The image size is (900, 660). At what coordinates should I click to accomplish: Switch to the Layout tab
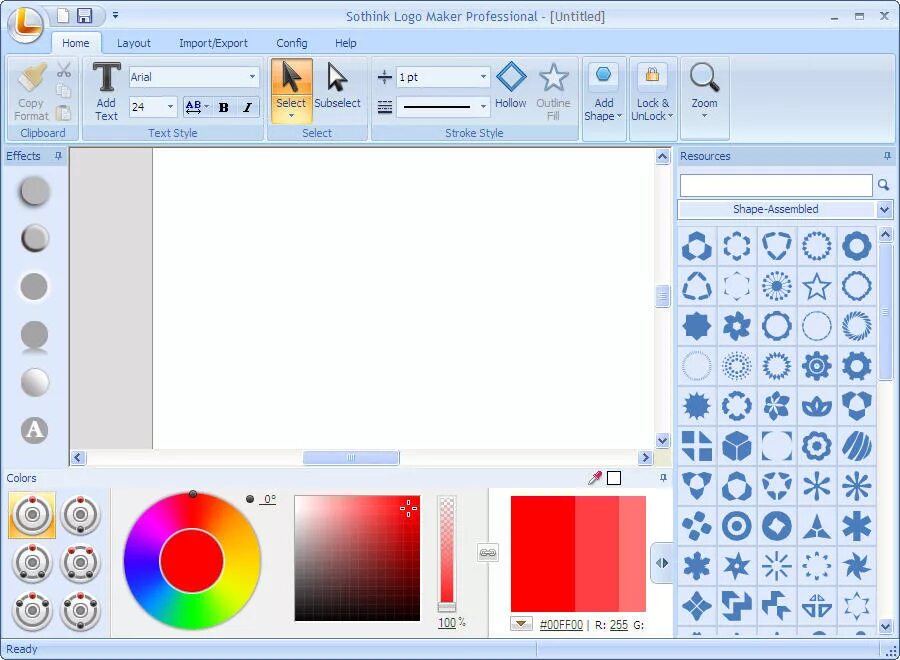click(x=134, y=43)
